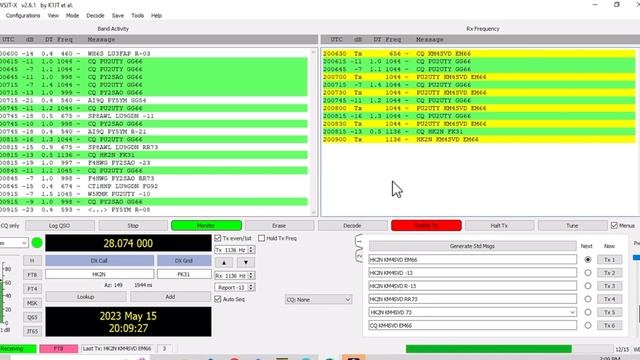Viewport: 640px width, 360px height.
Task: Click the green CAT status indicator
Action: coord(37,243)
